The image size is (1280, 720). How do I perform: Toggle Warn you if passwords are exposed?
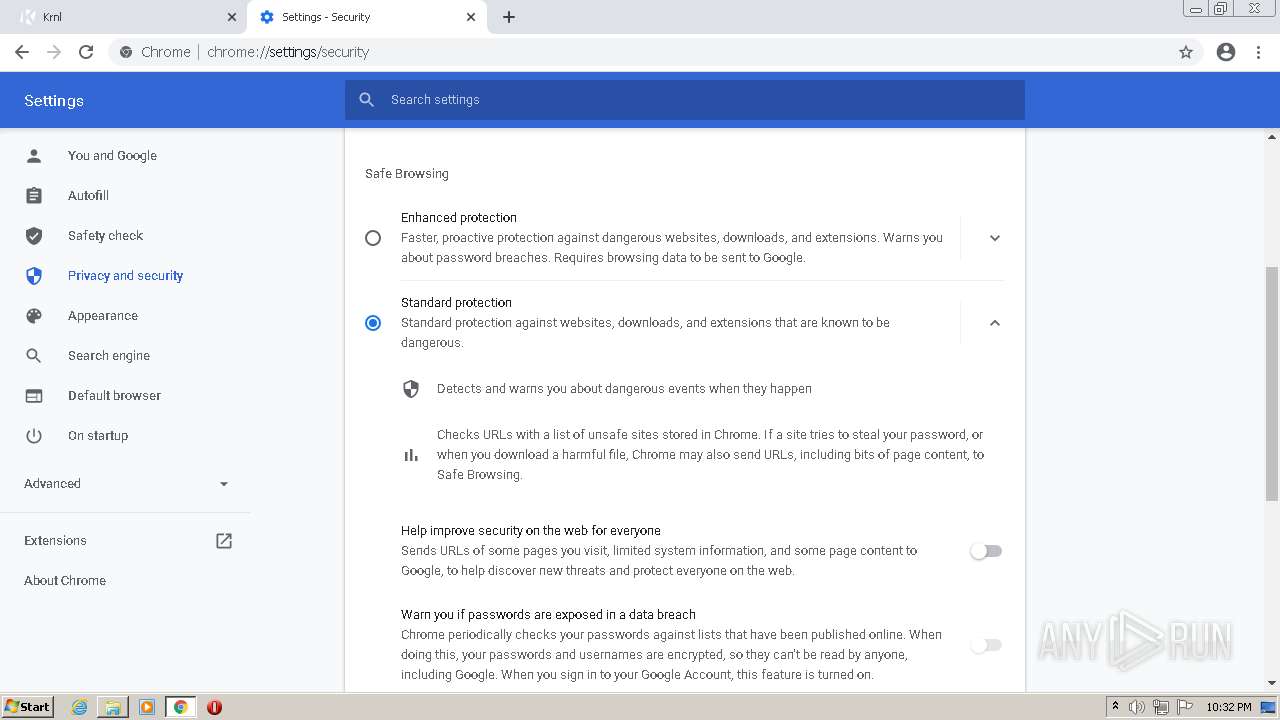986,645
